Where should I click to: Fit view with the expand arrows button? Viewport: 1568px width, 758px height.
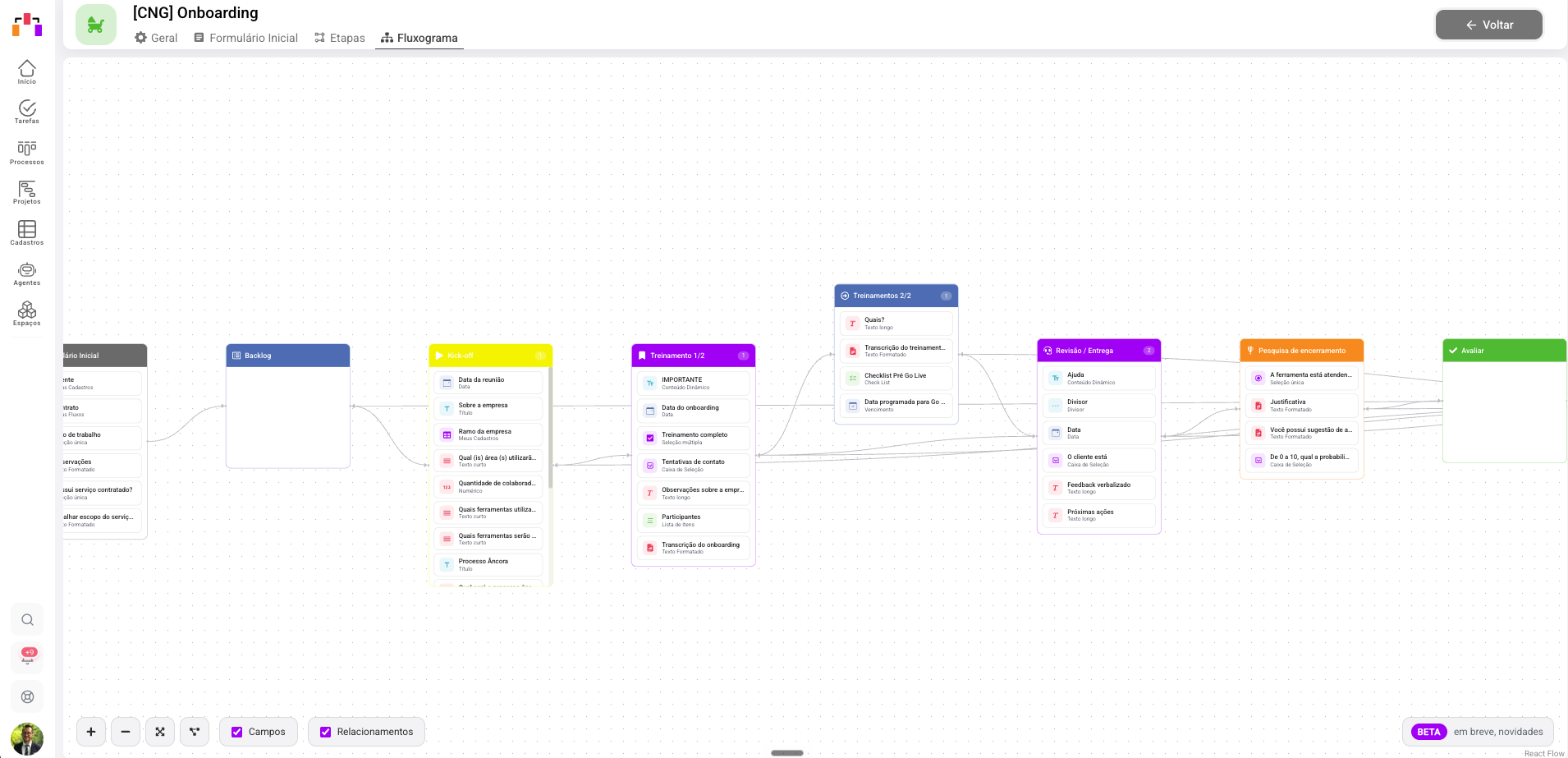point(160,732)
